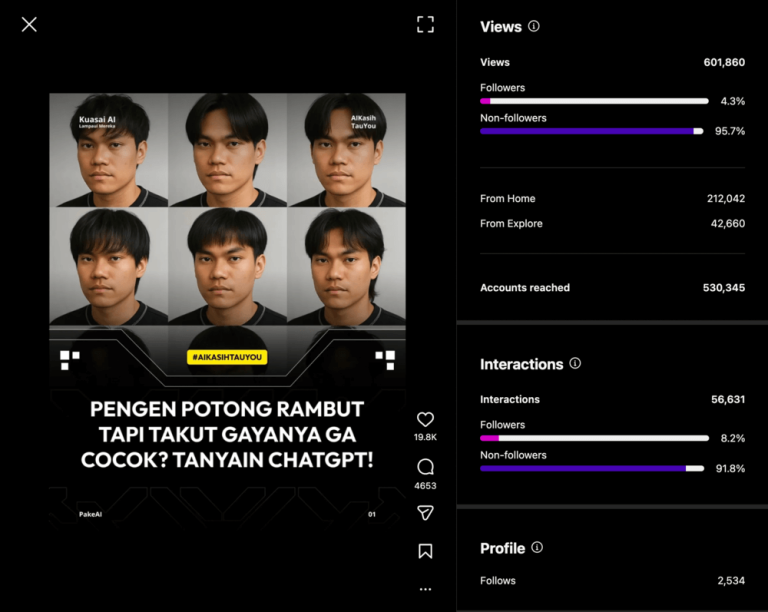Close the post insights view
This screenshot has width=768, height=612.
point(29,24)
